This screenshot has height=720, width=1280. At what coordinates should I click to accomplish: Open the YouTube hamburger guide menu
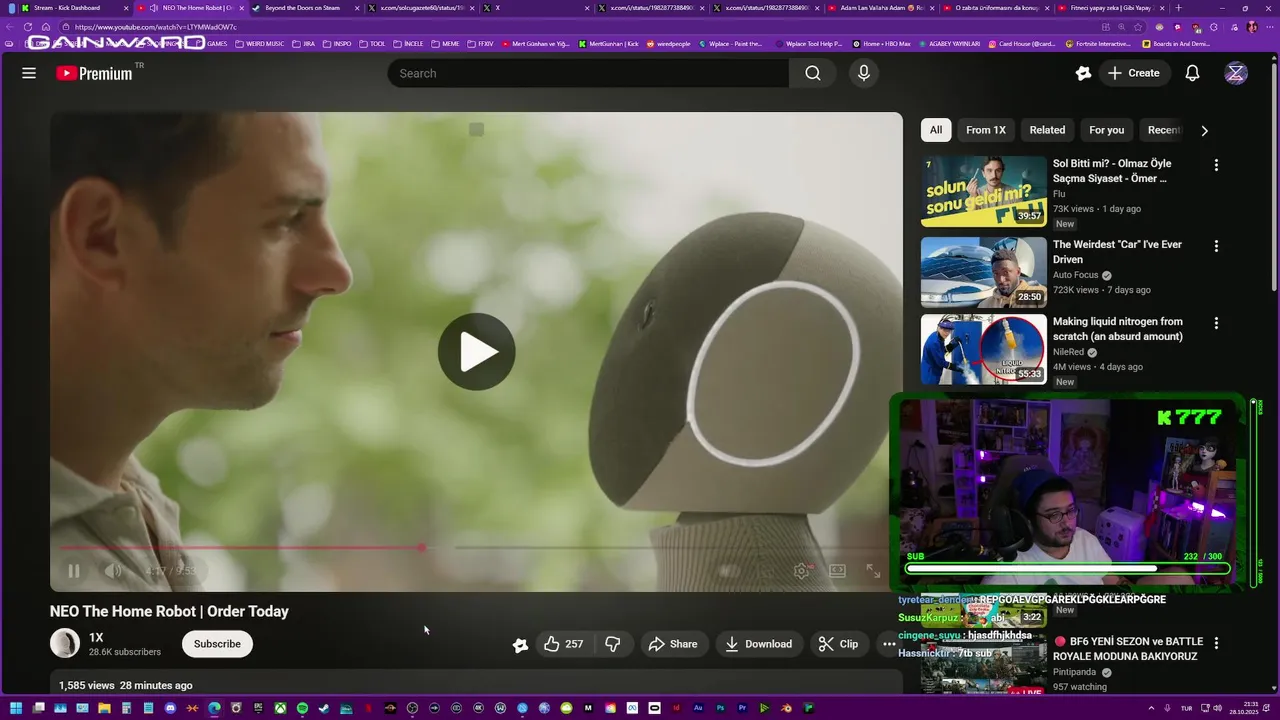(29, 73)
